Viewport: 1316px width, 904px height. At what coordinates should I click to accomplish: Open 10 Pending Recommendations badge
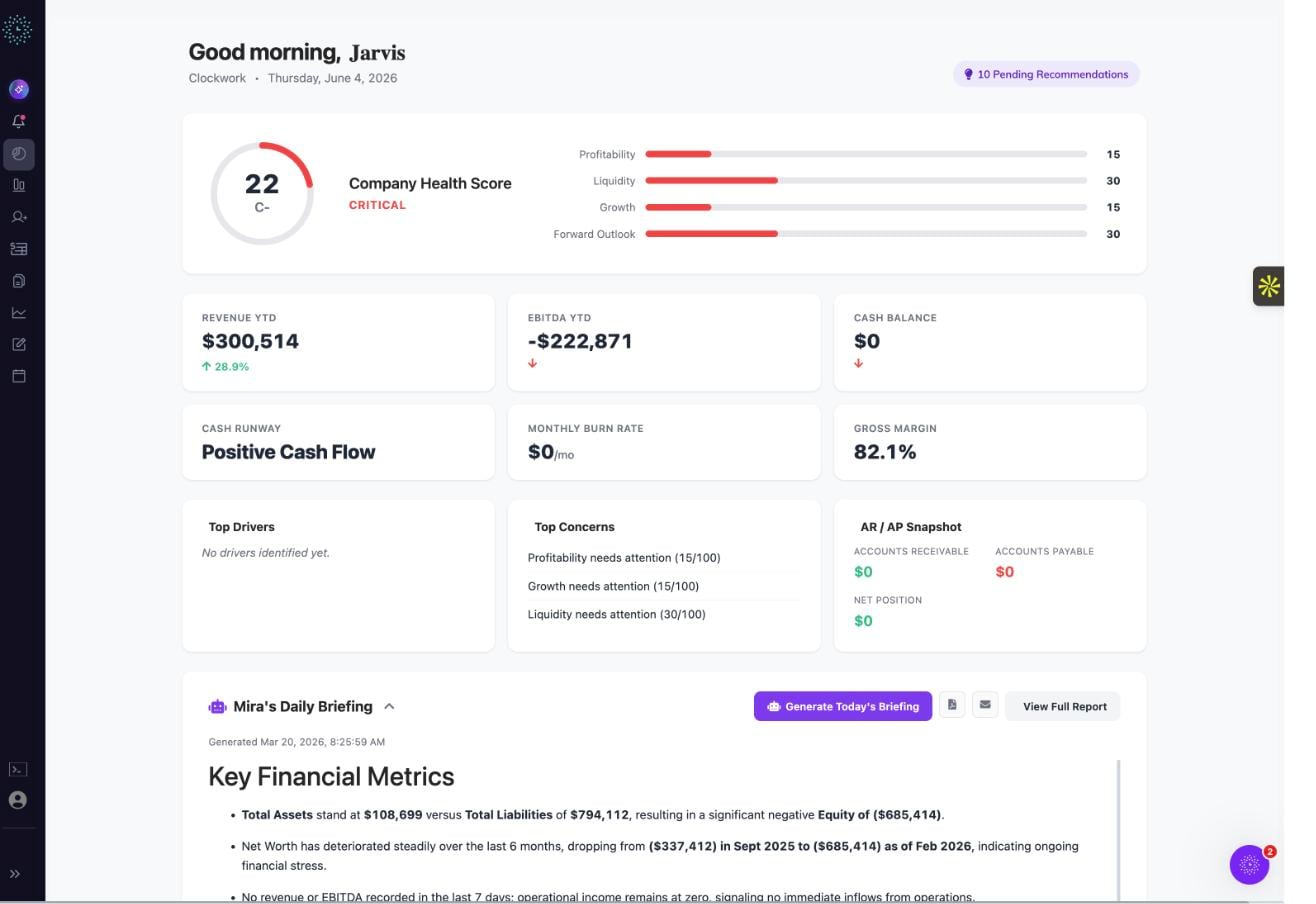(x=1046, y=74)
